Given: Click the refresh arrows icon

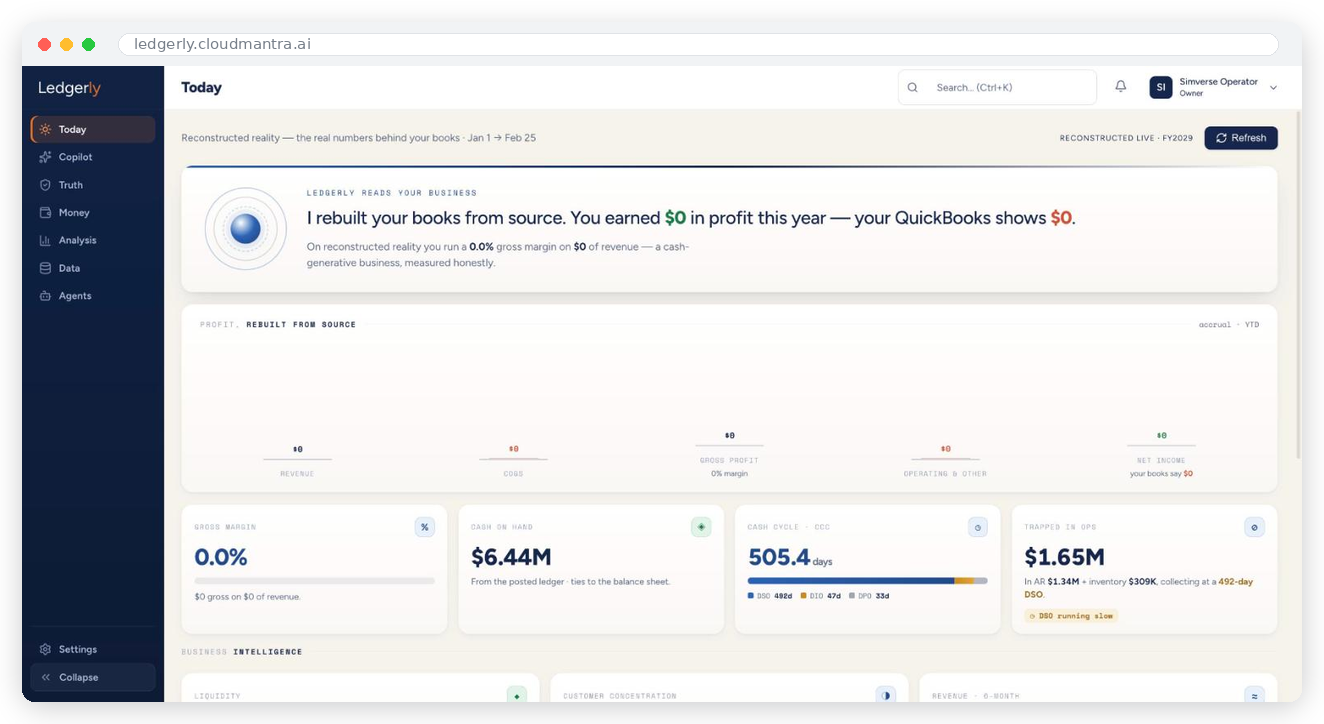Looking at the screenshot, I should point(1221,138).
